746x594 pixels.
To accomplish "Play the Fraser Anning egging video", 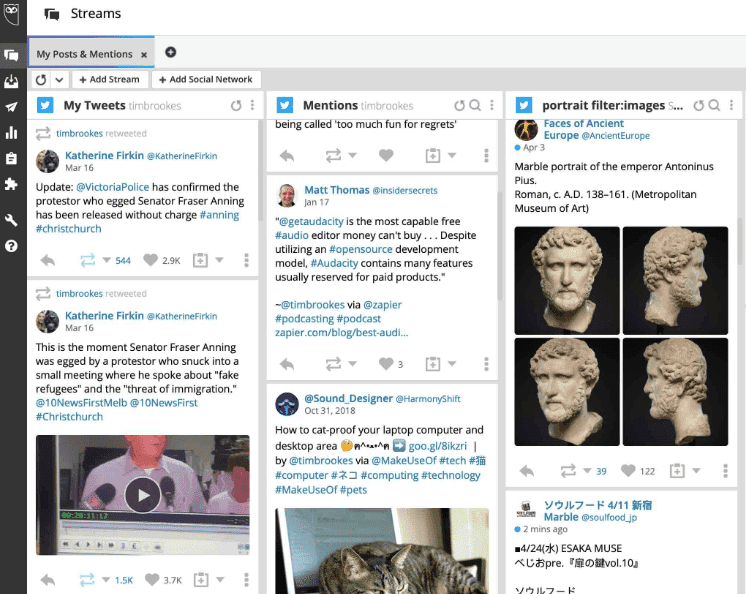I will point(143,495).
